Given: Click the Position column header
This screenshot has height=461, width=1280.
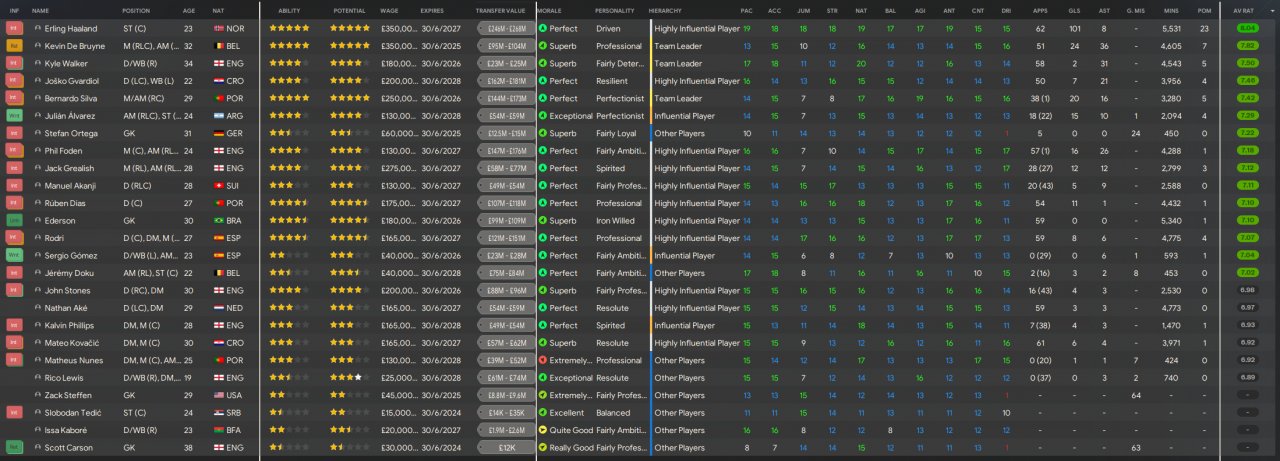Looking at the screenshot, I should (x=136, y=10).
